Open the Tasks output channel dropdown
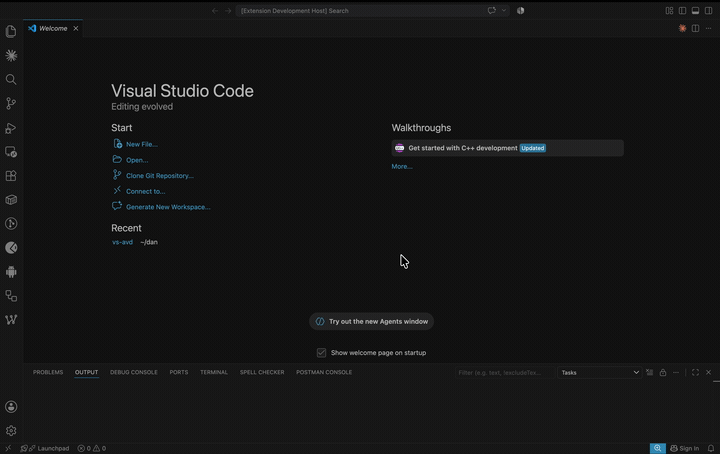 point(599,373)
